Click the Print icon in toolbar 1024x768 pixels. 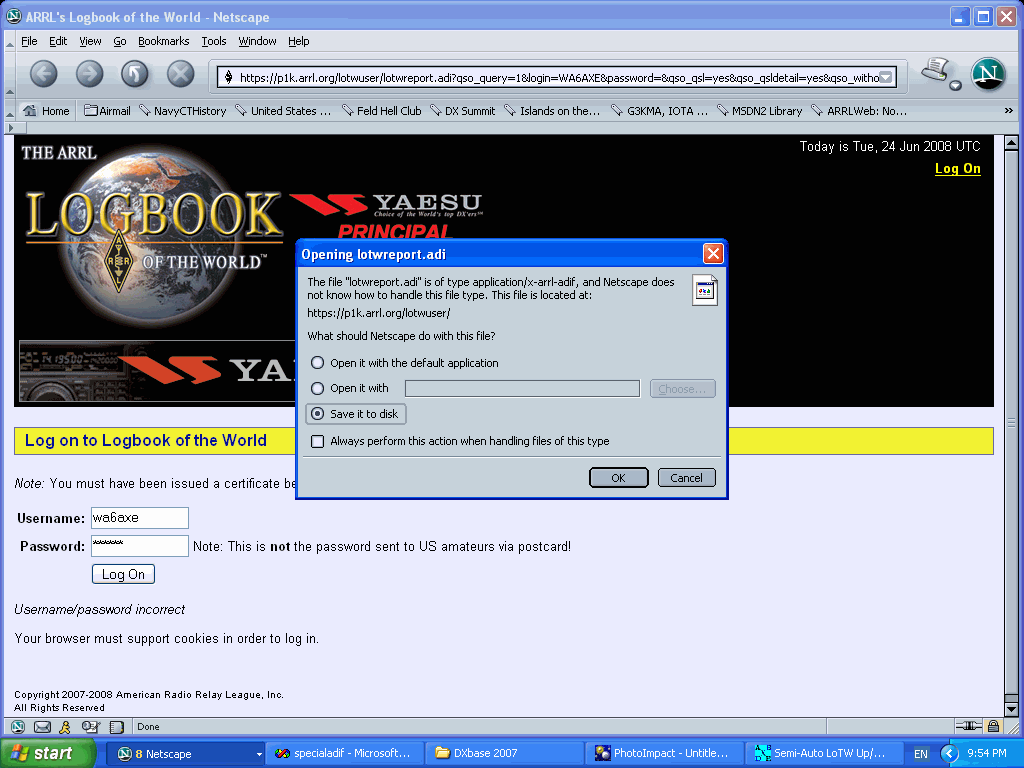[935, 71]
